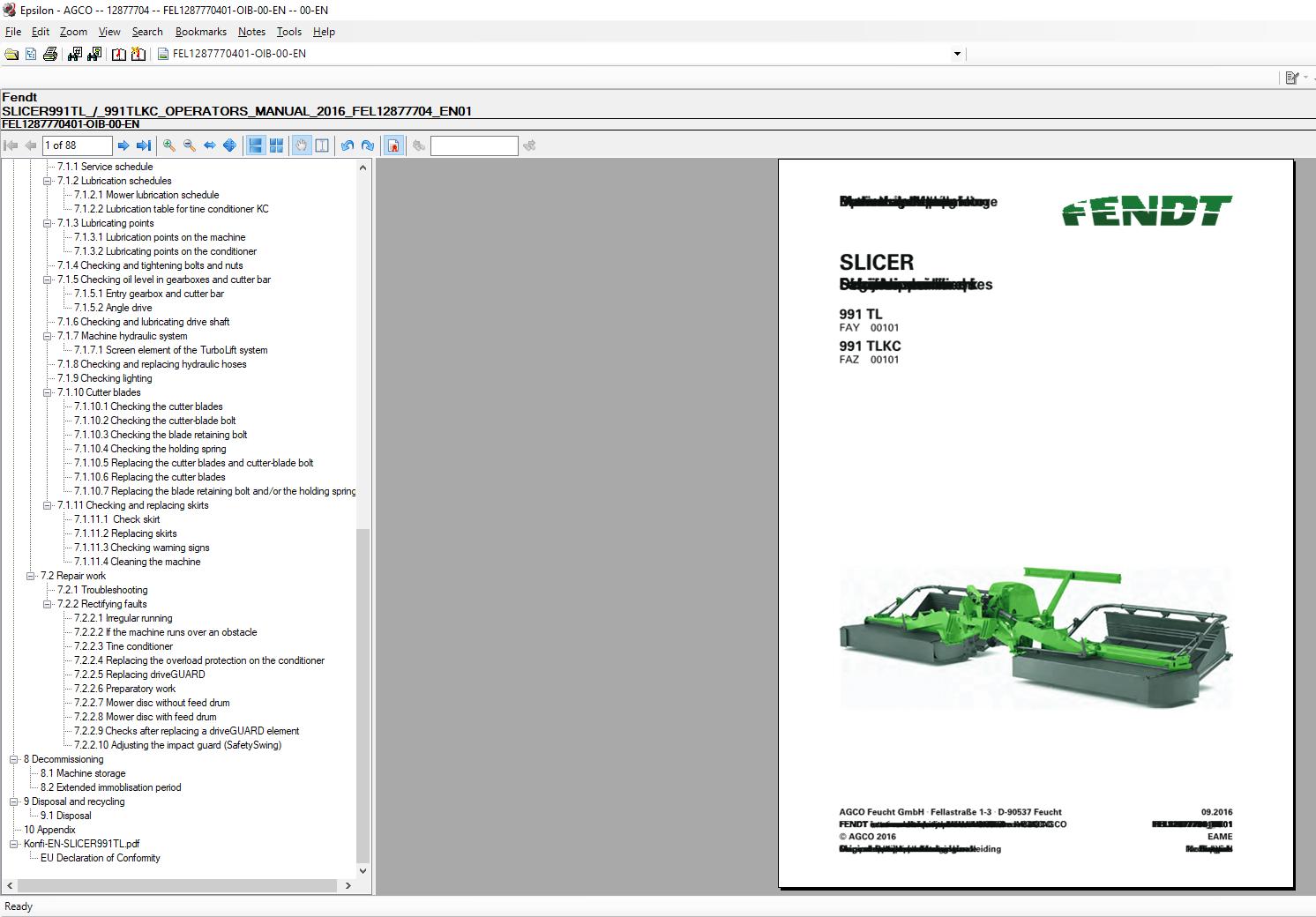
Task: Collapse the 7.1.10 Cutter blades node
Action: click(48, 392)
